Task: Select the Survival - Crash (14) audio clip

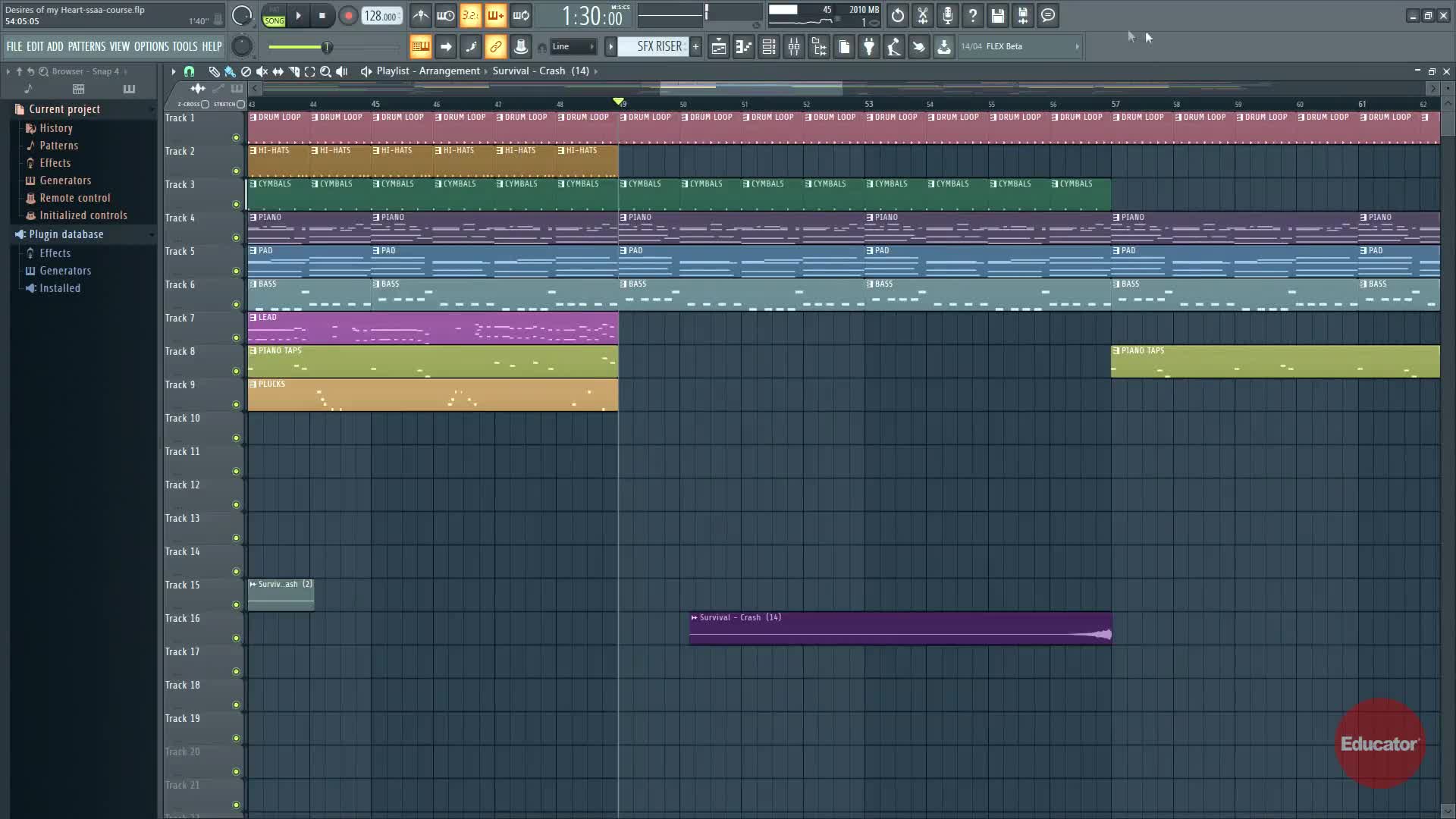Action: [x=899, y=629]
